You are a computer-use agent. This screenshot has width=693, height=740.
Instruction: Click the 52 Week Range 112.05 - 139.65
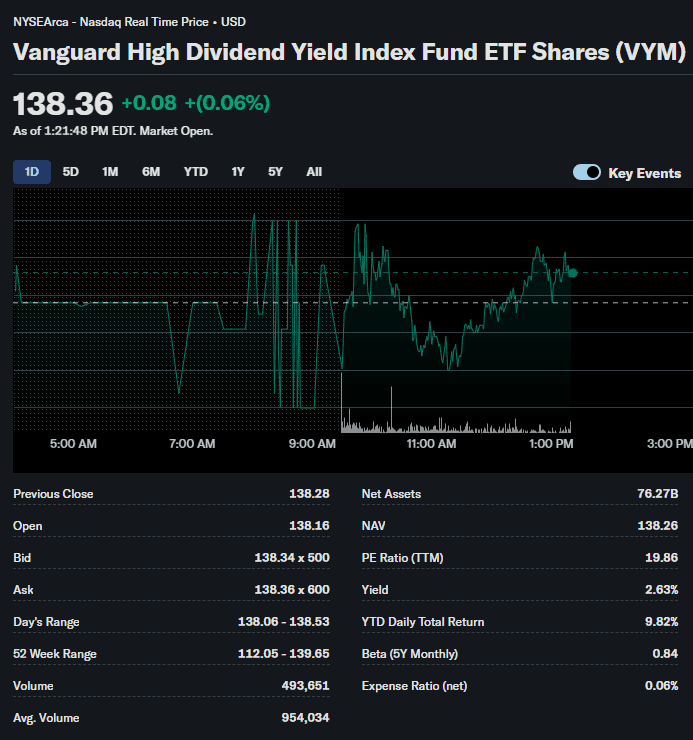point(284,654)
